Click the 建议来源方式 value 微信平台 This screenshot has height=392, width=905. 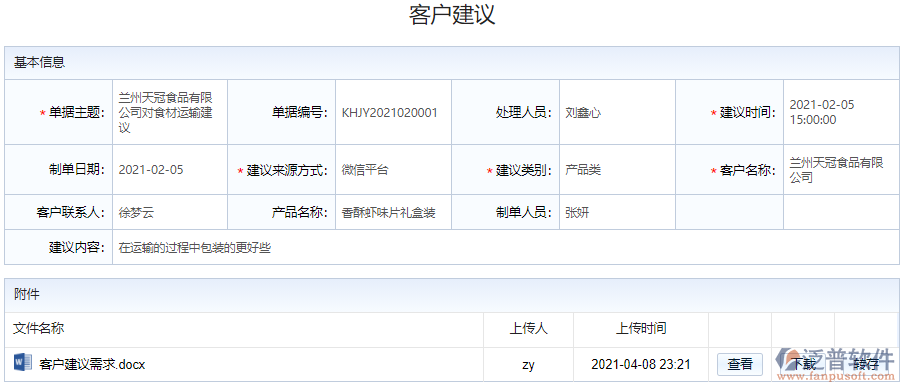point(365,170)
